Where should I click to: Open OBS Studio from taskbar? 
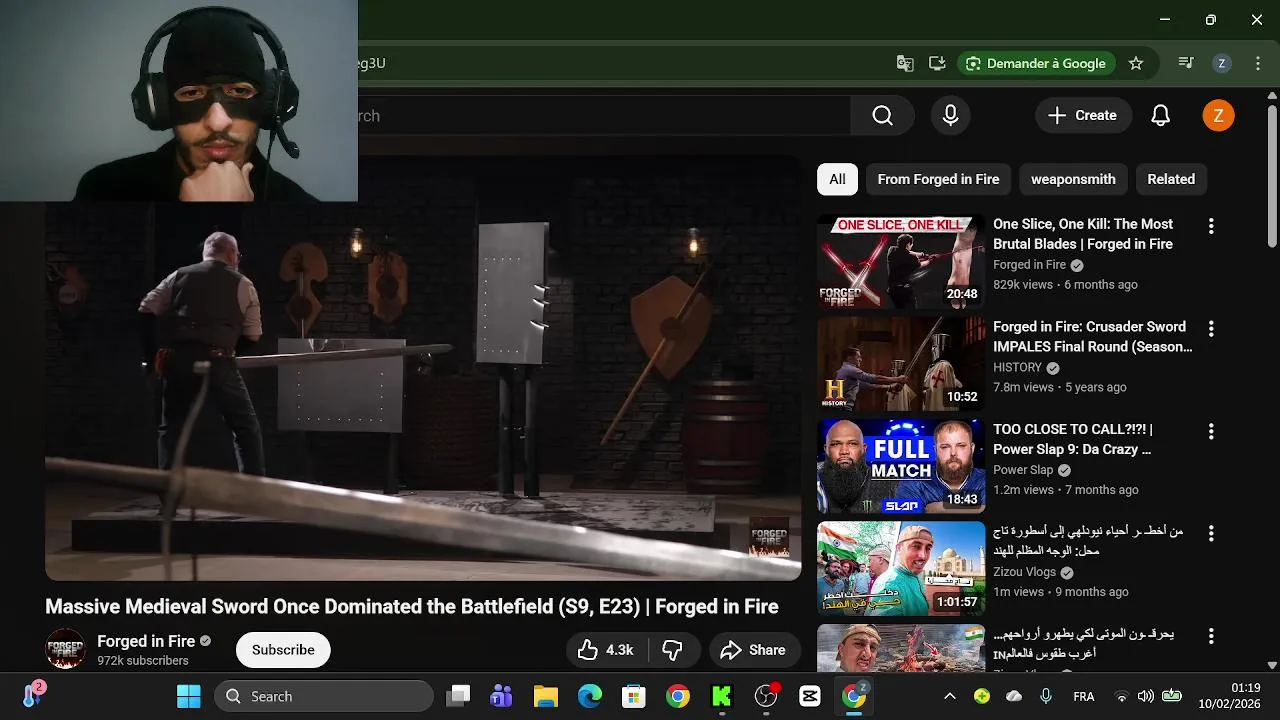pos(766,696)
